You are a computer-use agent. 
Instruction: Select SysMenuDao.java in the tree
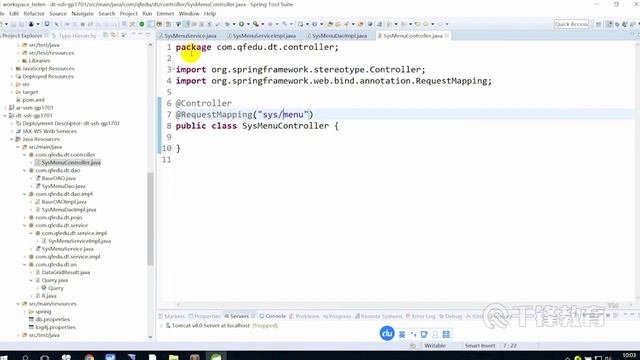pyautogui.click(x=63, y=186)
